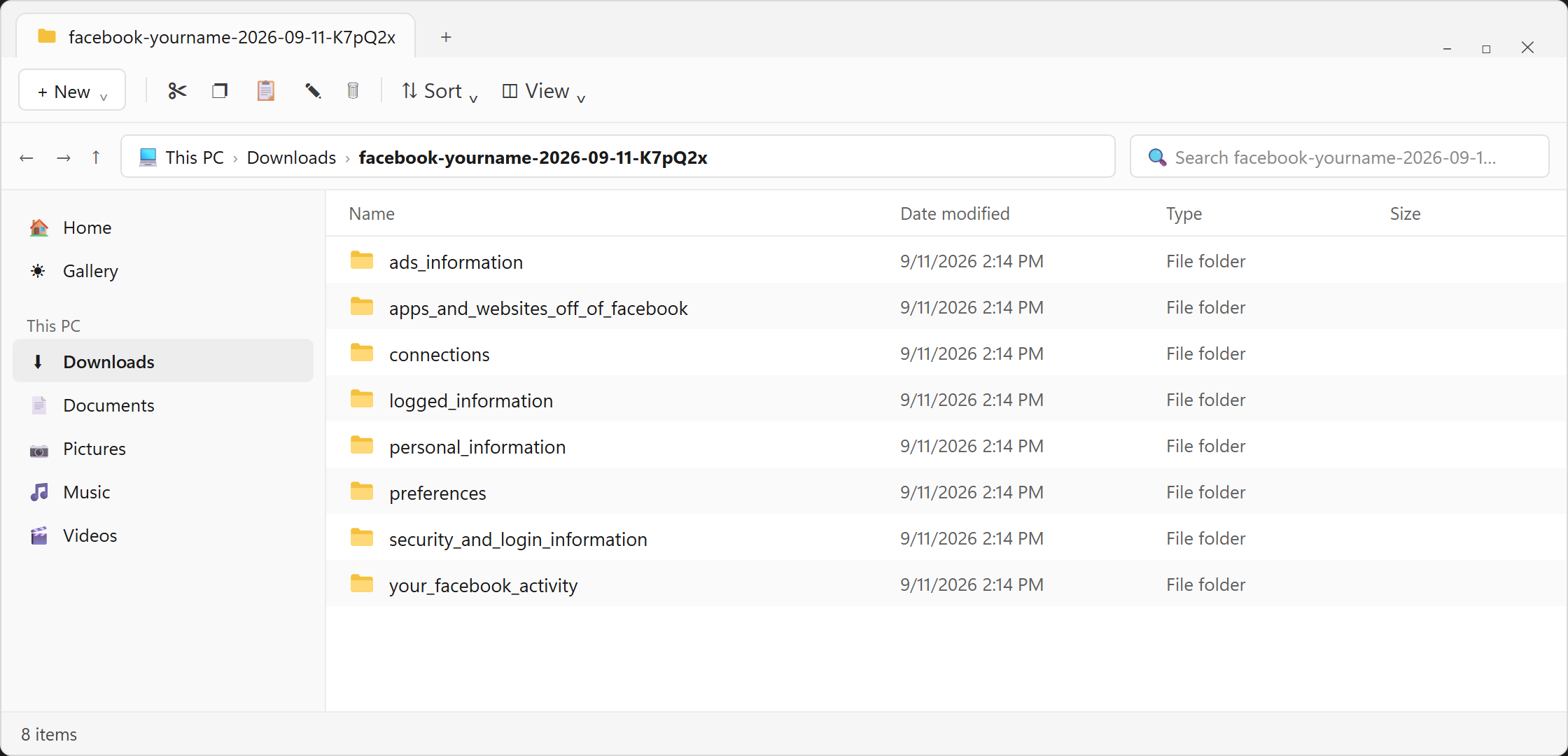Click inside the search box
The height and width of the screenshot is (756, 1568).
tap(1339, 157)
